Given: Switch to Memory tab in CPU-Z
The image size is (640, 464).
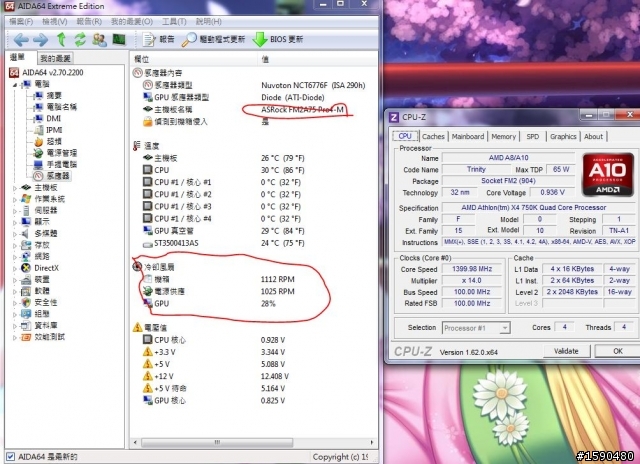Looking at the screenshot, I should click(504, 137).
